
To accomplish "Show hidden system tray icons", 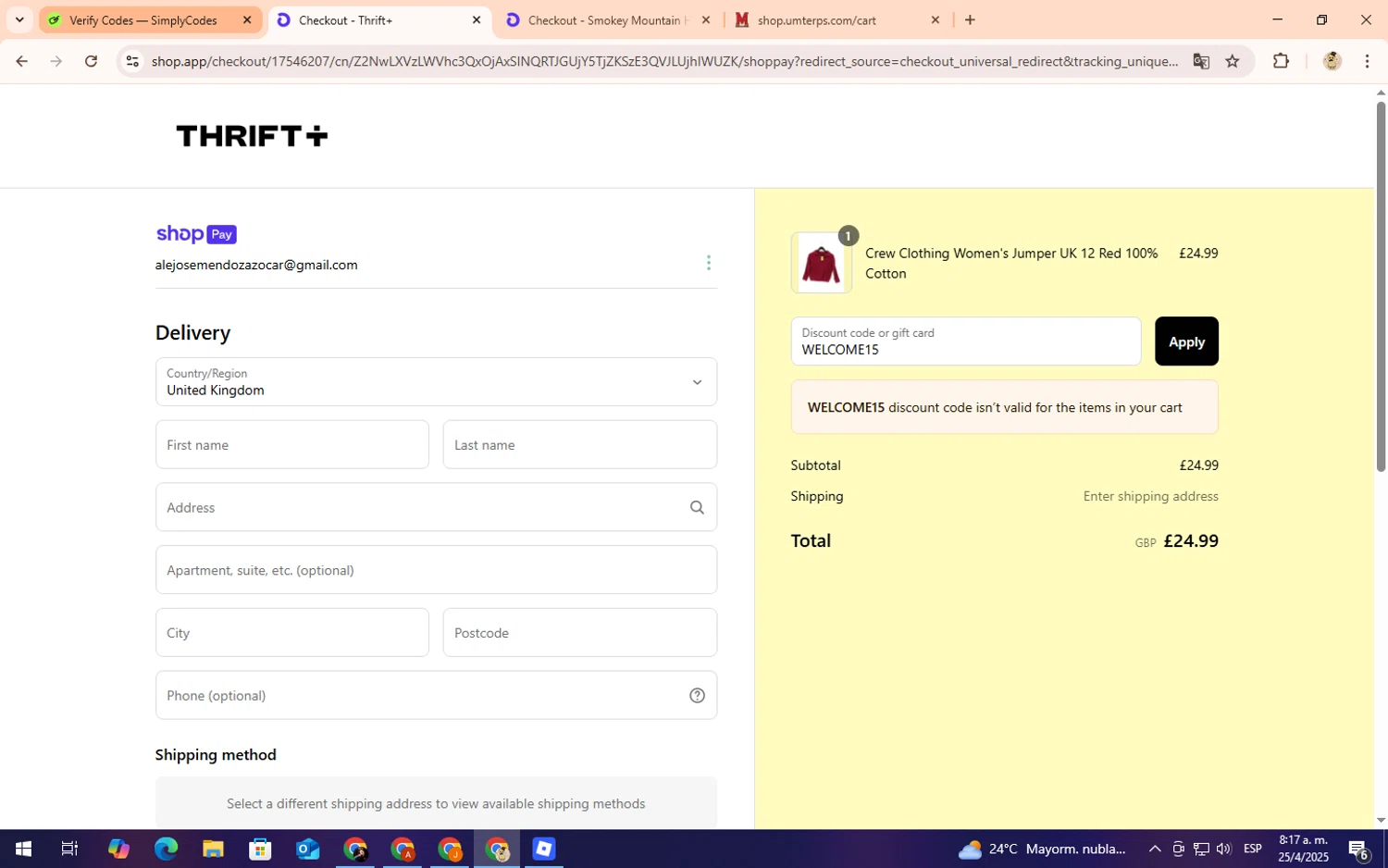I will (1155, 849).
